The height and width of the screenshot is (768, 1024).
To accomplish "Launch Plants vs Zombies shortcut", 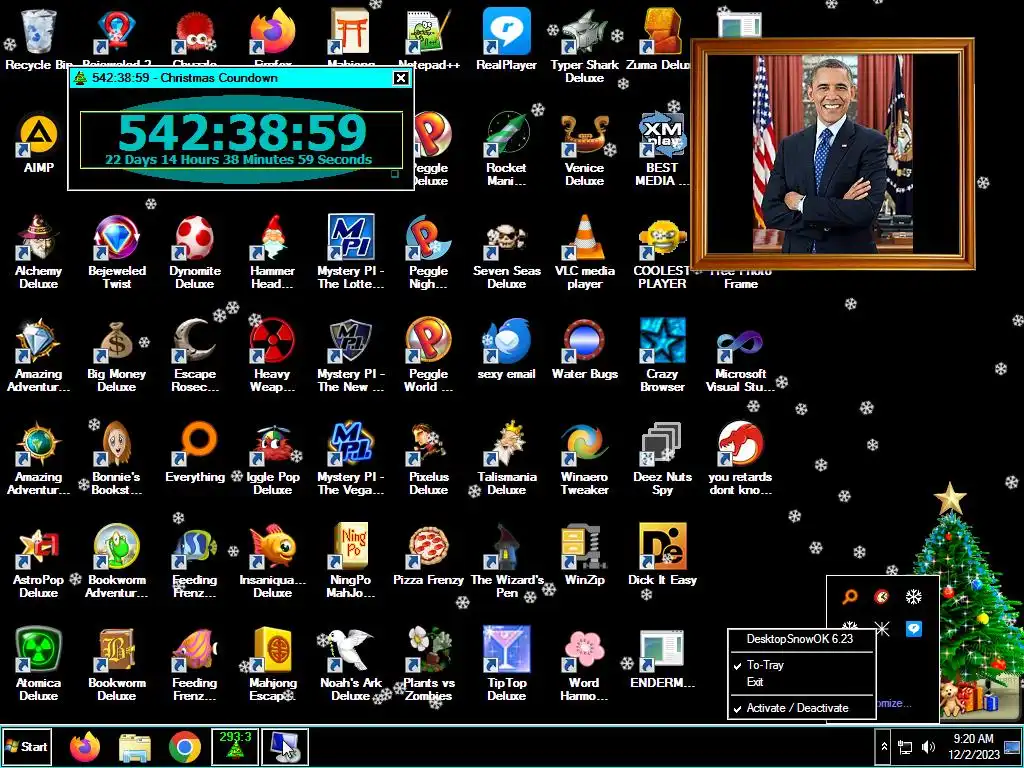I will tap(428, 664).
